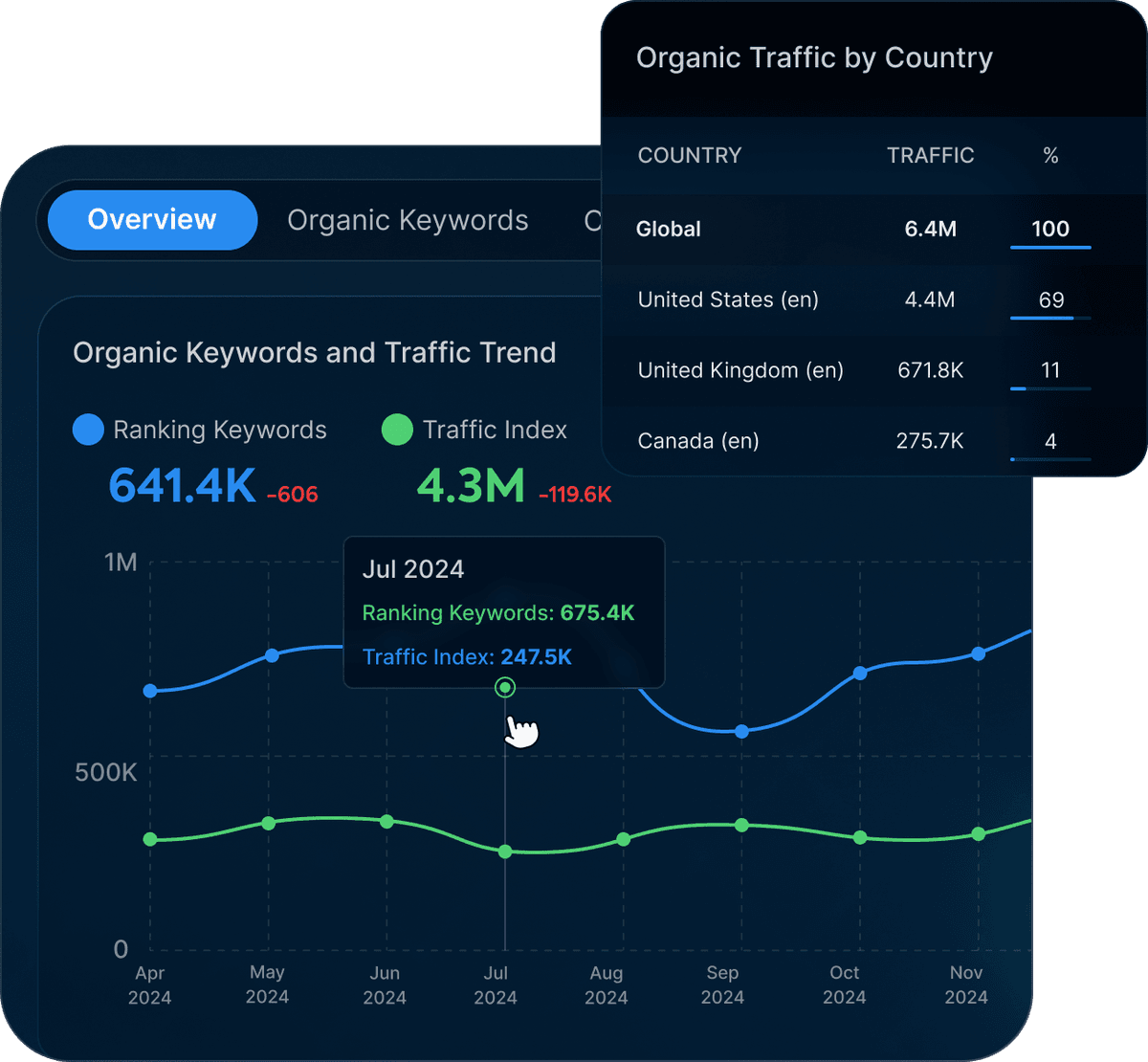Sort the table by the TRAFFIC column
Screen dimensions: 1148x1062
[x=930, y=155]
